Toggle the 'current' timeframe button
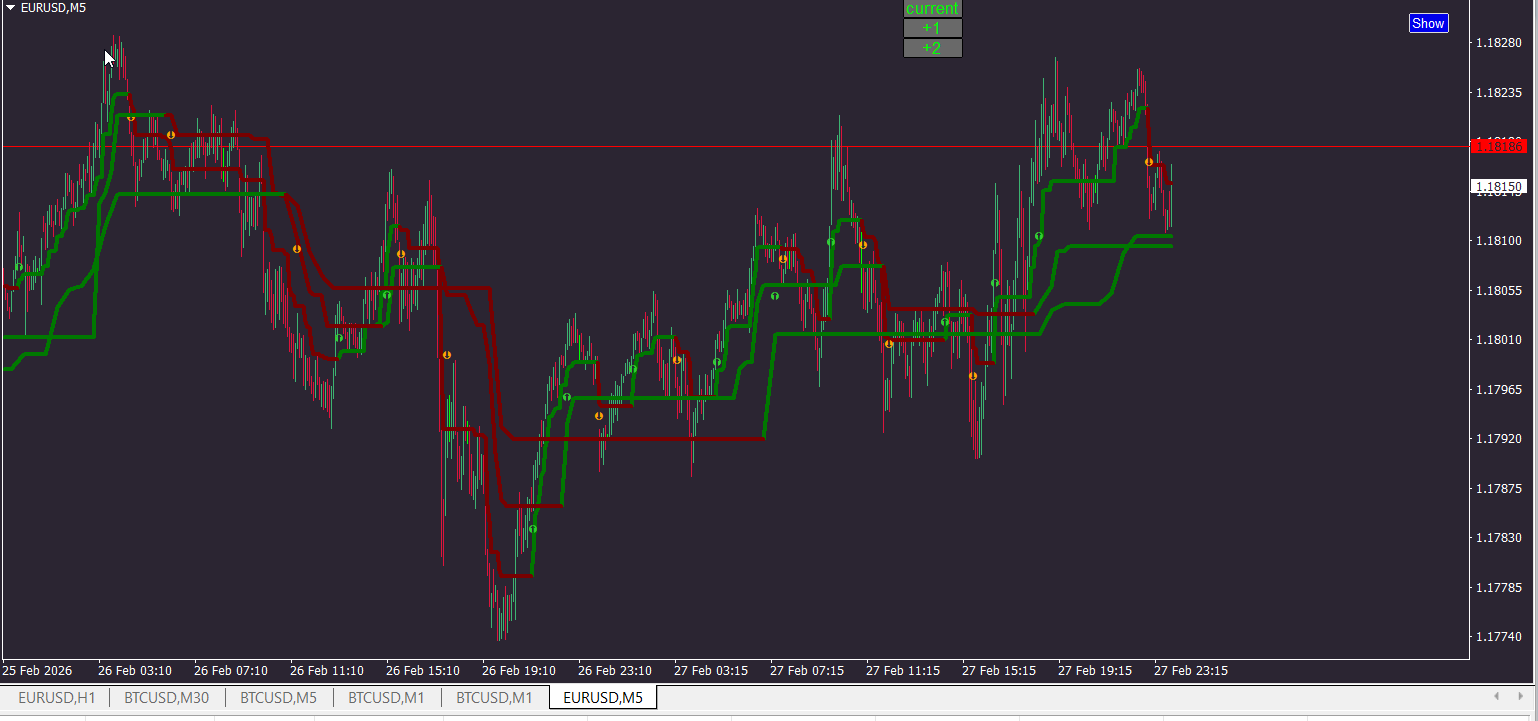Viewport: 1538px width, 721px height. tap(932, 9)
